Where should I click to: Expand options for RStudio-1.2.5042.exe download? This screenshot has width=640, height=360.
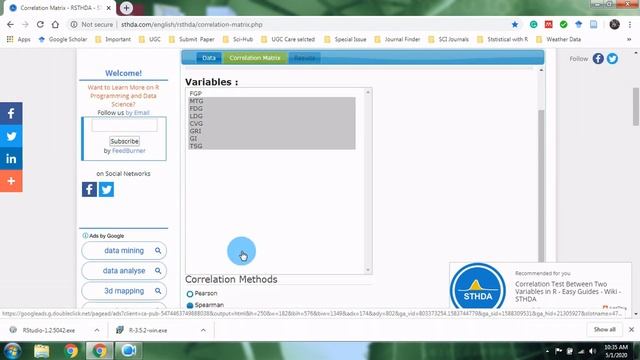point(97,330)
